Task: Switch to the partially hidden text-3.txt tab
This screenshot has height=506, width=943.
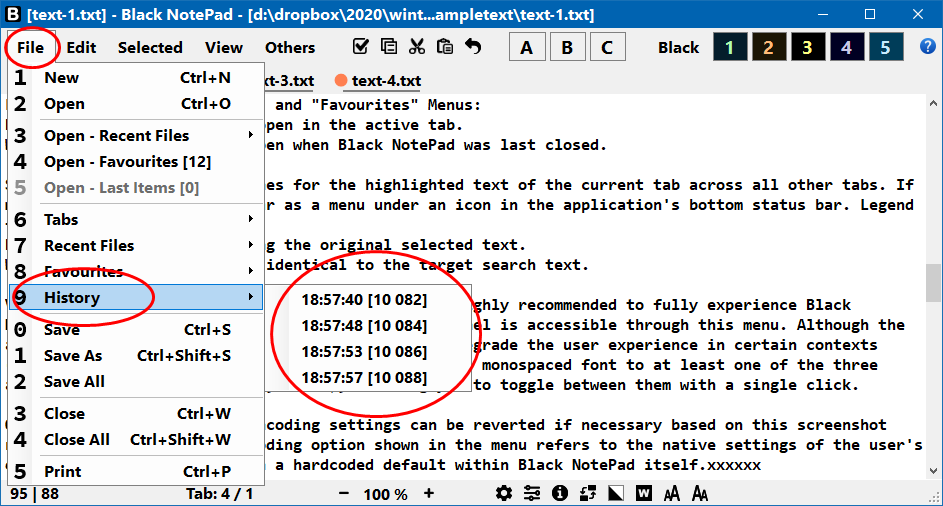Action: (289, 81)
